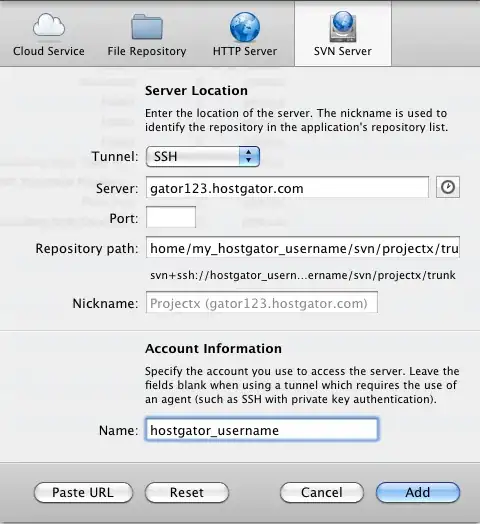
Task: Click the Nickname: label
Action: click(x=105, y=303)
